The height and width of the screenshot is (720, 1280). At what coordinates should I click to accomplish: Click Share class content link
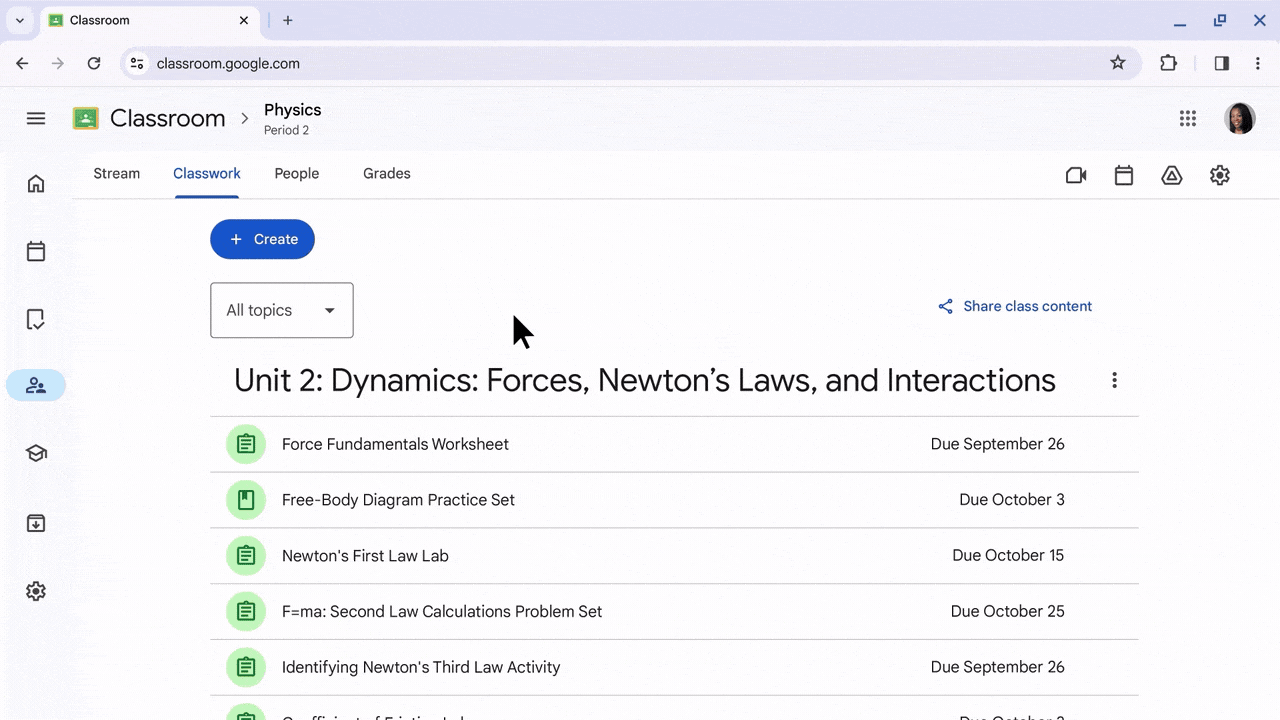[1015, 306]
